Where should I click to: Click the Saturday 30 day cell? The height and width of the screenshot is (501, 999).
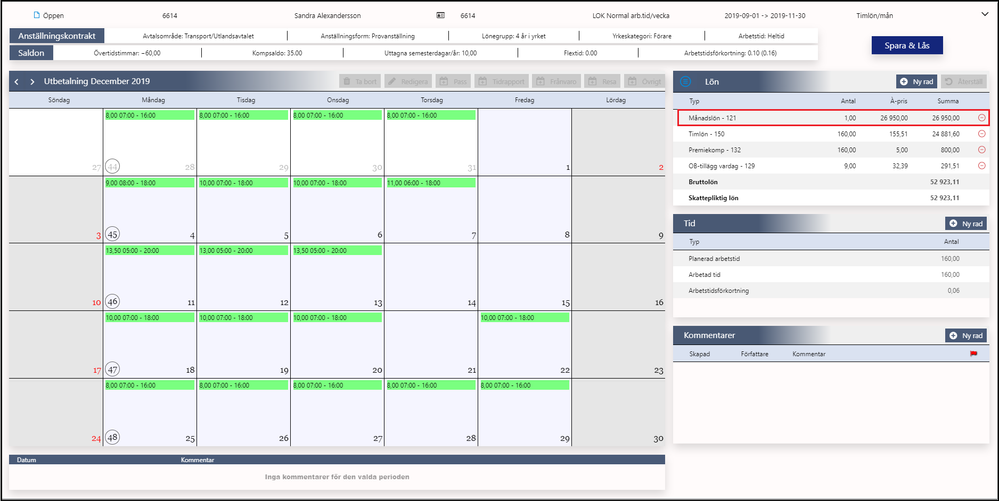[x=619, y=412]
